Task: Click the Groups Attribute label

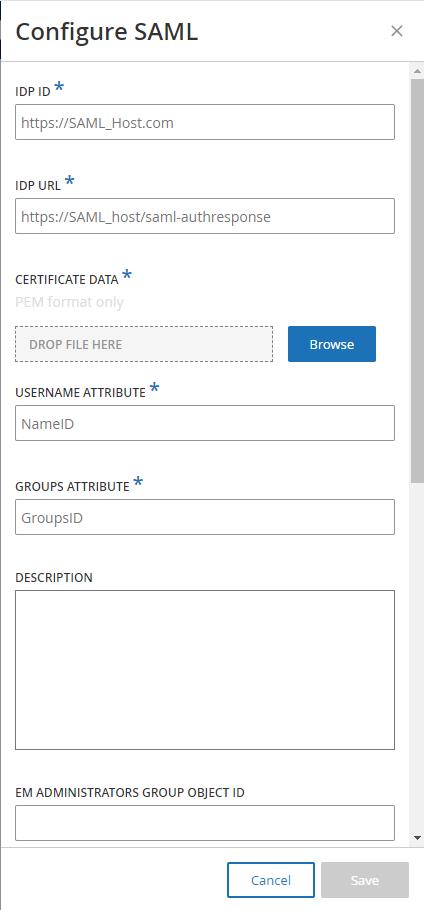Action: tap(73, 487)
